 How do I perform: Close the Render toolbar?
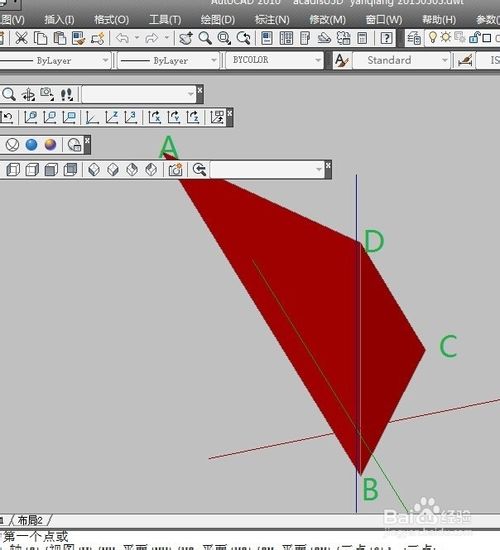click(87, 140)
